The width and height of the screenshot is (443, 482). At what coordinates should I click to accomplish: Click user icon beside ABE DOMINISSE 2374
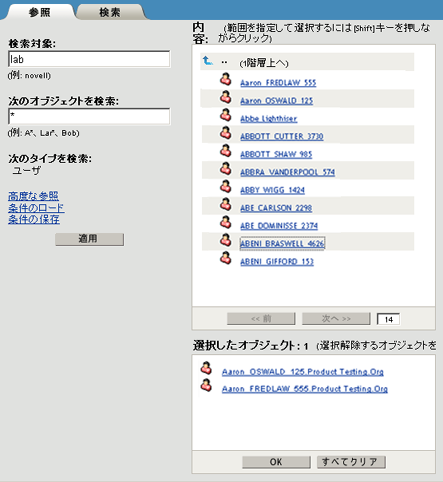(x=226, y=222)
